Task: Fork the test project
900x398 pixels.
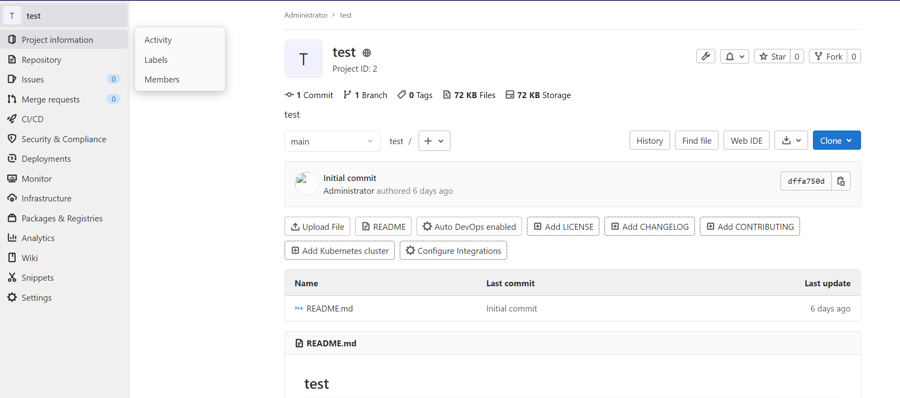Action: [x=828, y=56]
